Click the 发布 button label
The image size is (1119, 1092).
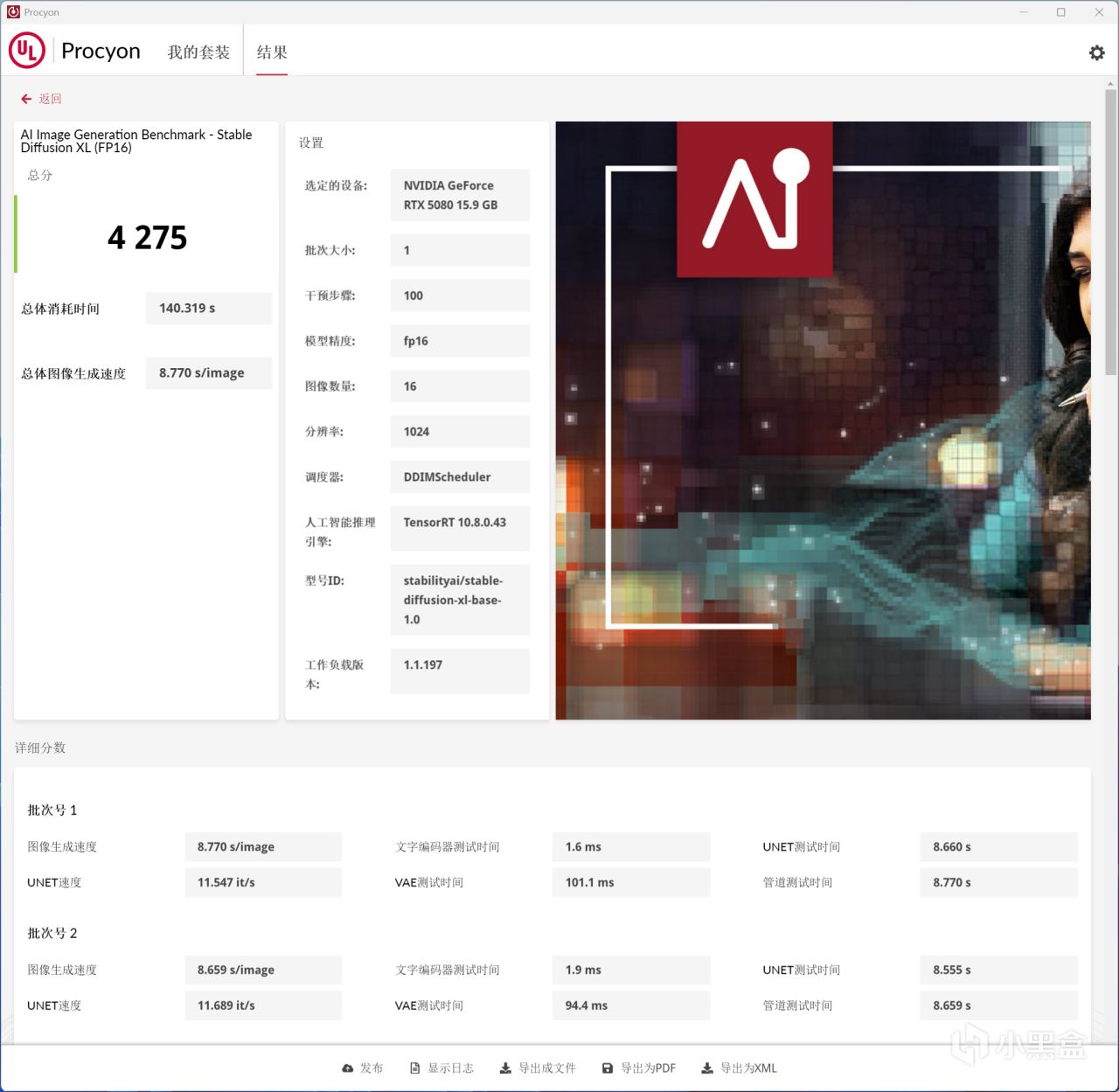coord(372,1068)
